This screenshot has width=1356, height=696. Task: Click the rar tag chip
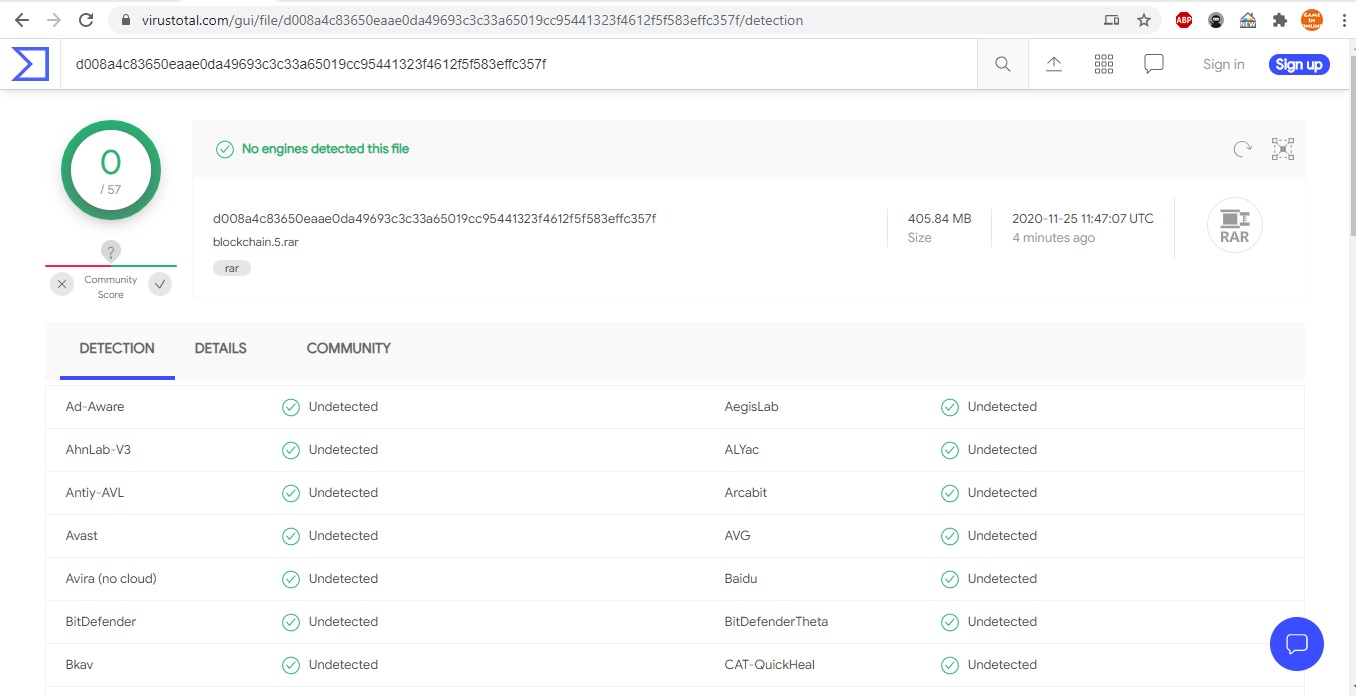point(232,268)
